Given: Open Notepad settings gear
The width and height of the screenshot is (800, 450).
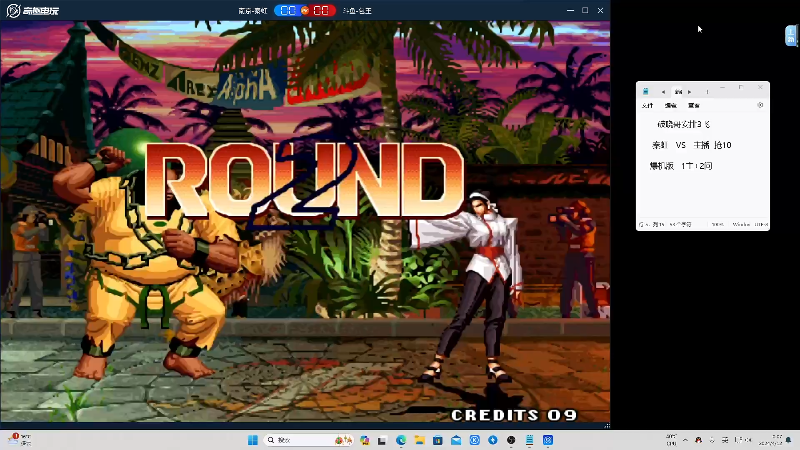Looking at the screenshot, I should (x=760, y=105).
